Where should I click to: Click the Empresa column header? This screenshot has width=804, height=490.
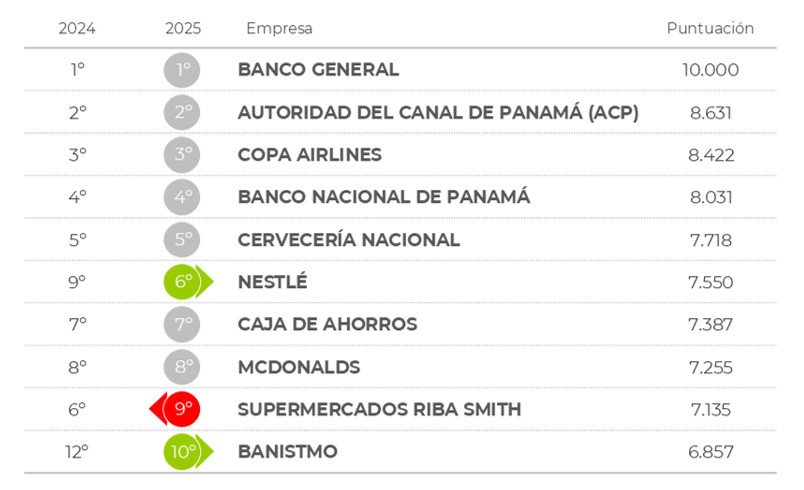(x=279, y=28)
